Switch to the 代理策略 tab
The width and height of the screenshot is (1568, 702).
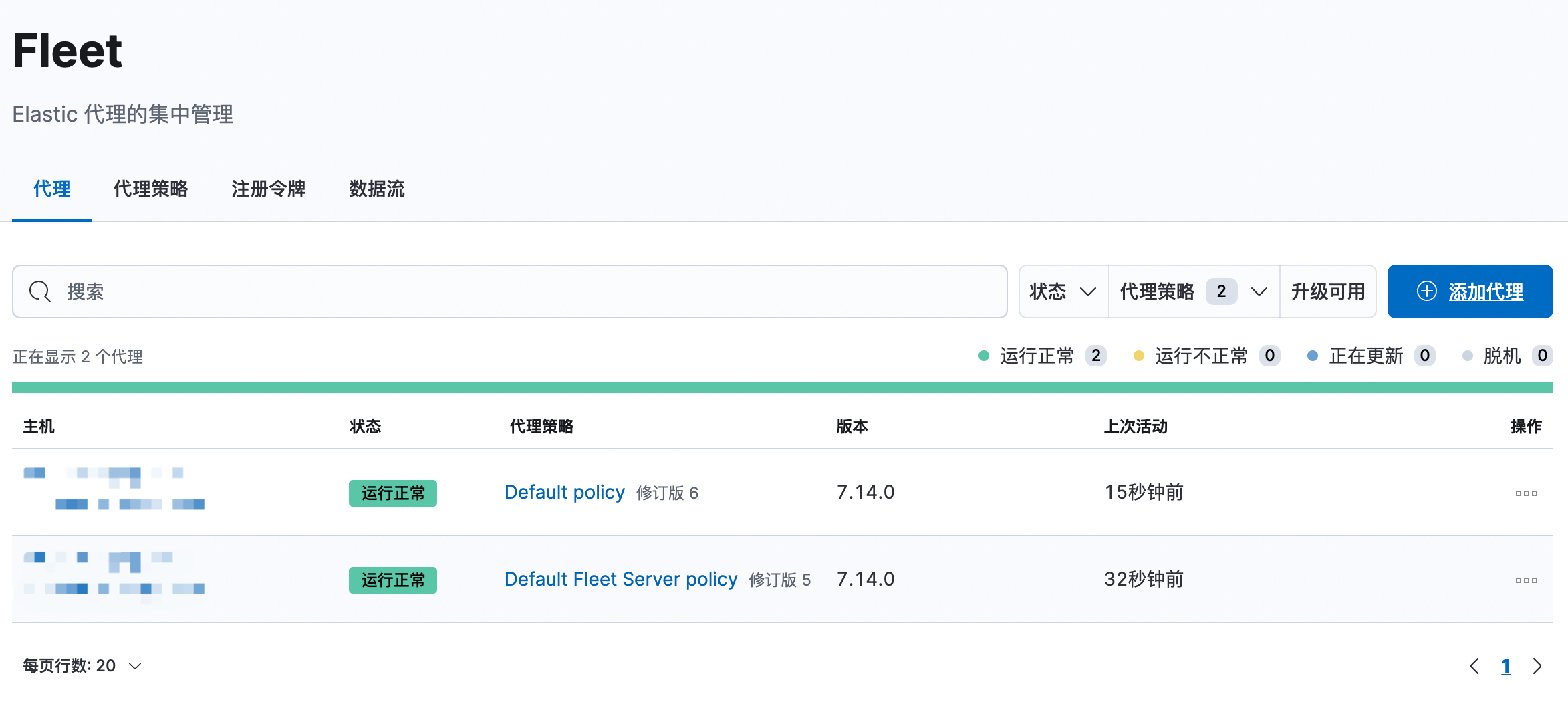coord(150,189)
